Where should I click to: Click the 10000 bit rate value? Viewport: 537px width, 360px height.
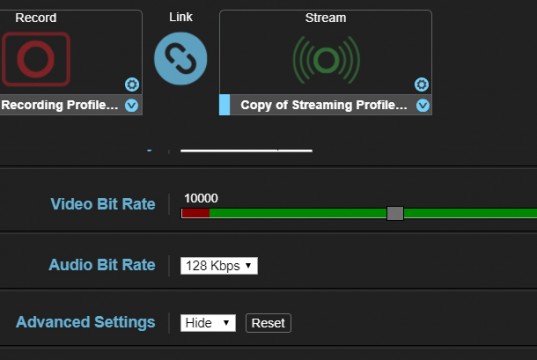click(201, 198)
